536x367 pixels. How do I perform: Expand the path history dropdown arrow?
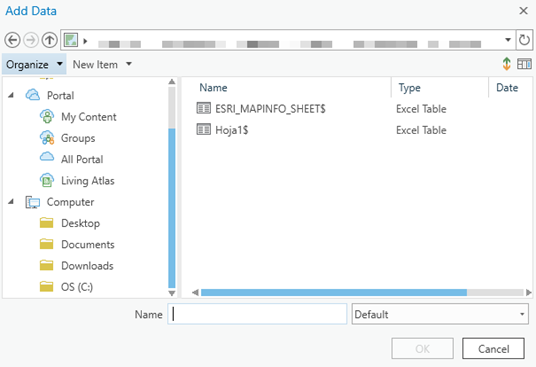click(x=508, y=40)
